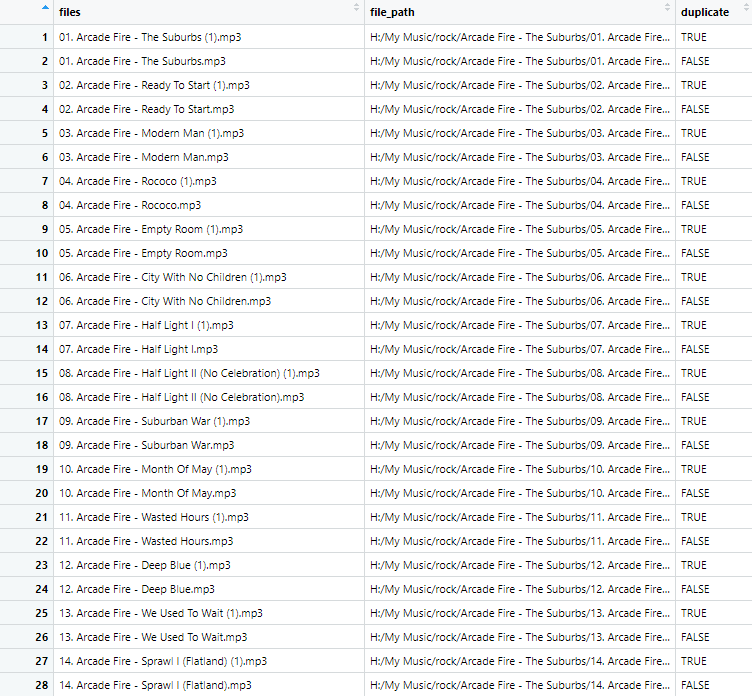This screenshot has width=752, height=696.
Task: Click the TRUE duplicate value in row 1
Action: 693,37
